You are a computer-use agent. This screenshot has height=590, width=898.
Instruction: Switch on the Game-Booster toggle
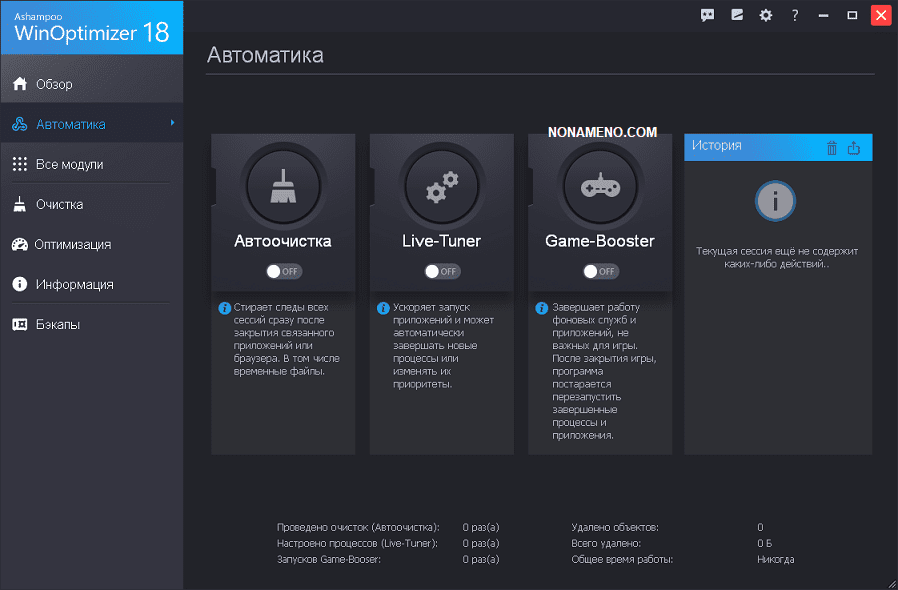pos(600,271)
